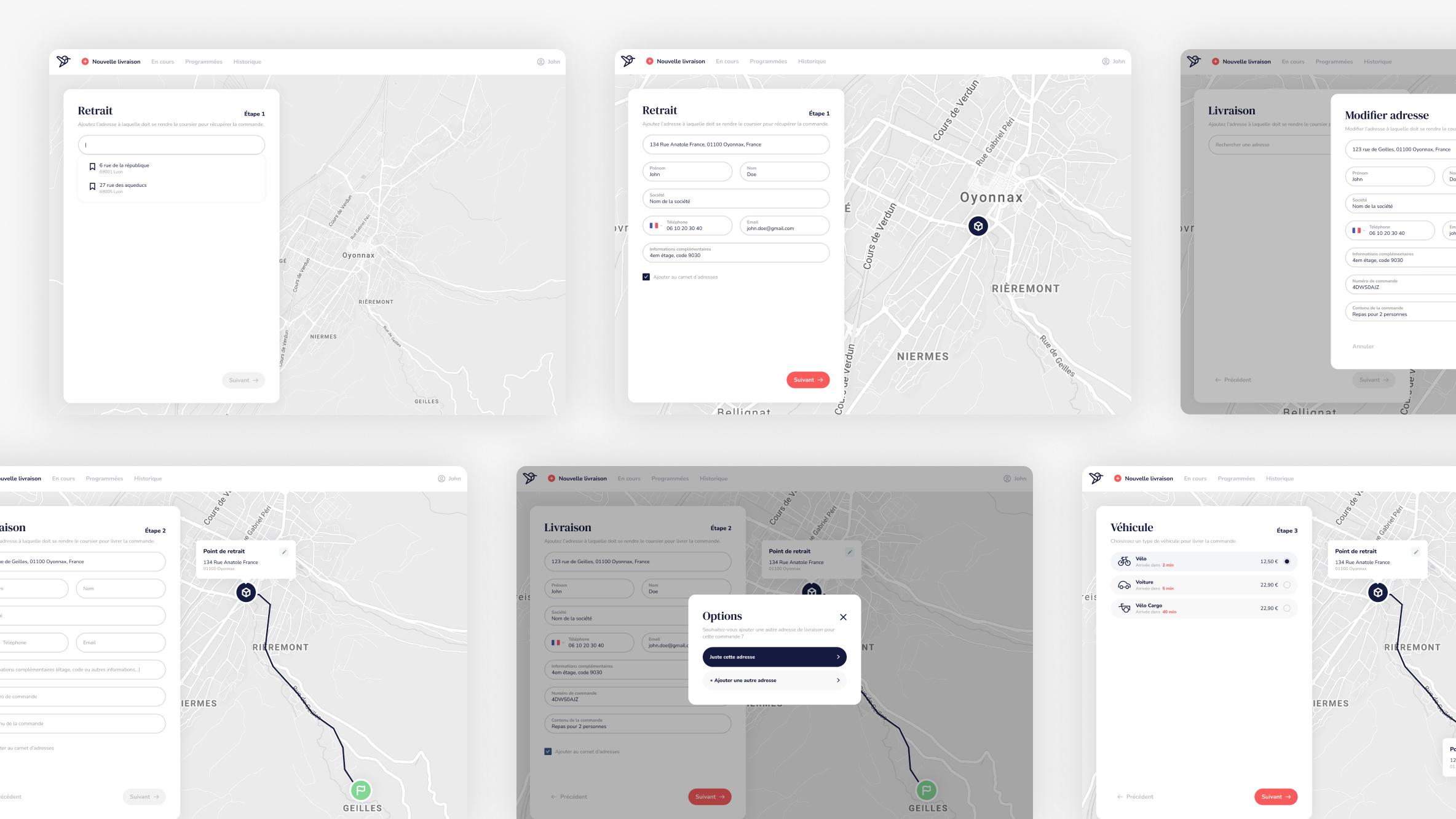Screen dimensions: 1456x819
Task: Choose Juste cette adresse option arrow
Action: click(x=837, y=657)
